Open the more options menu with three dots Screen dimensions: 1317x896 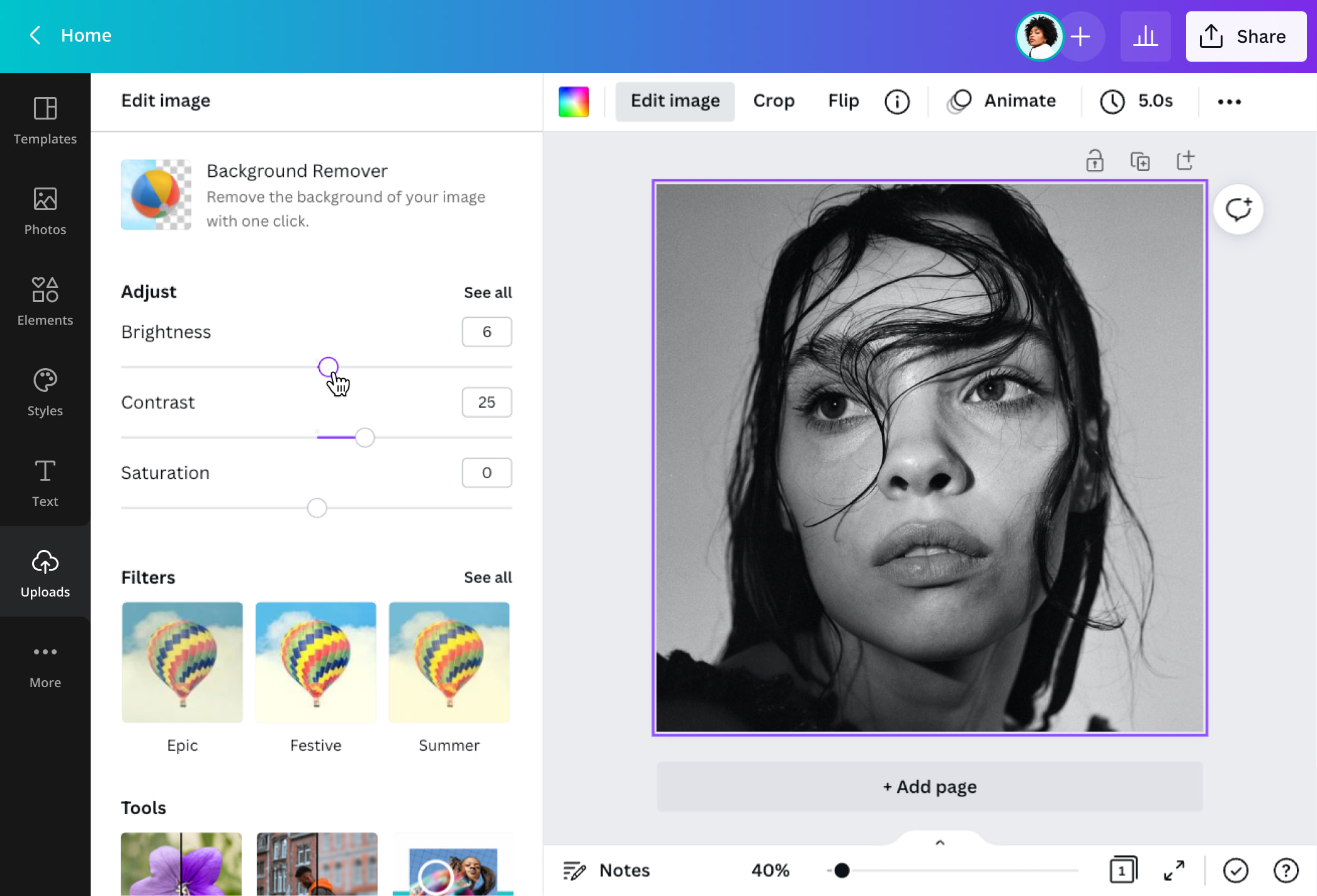click(1229, 101)
